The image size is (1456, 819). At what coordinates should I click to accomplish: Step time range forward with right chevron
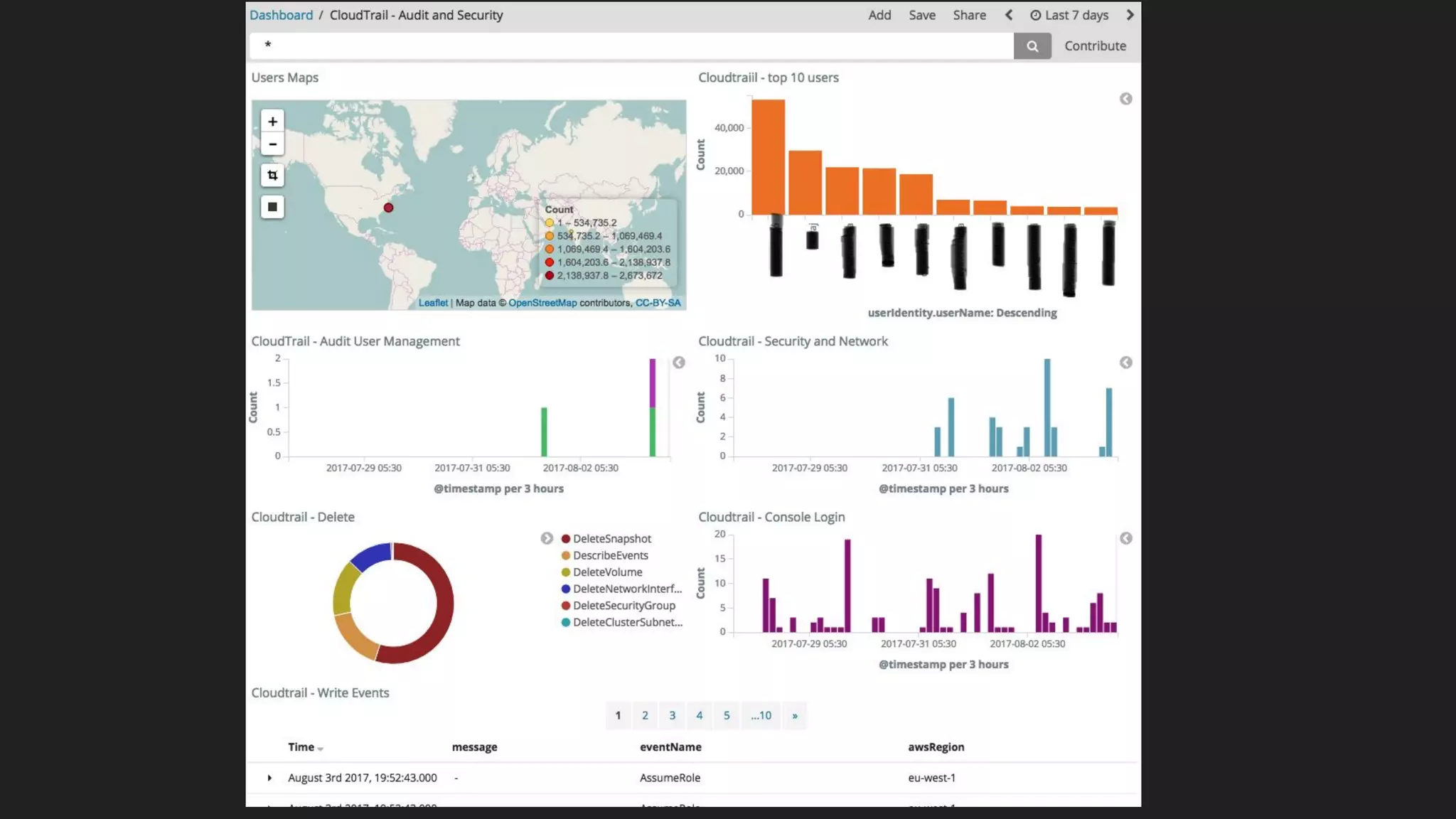tap(1130, 15)
